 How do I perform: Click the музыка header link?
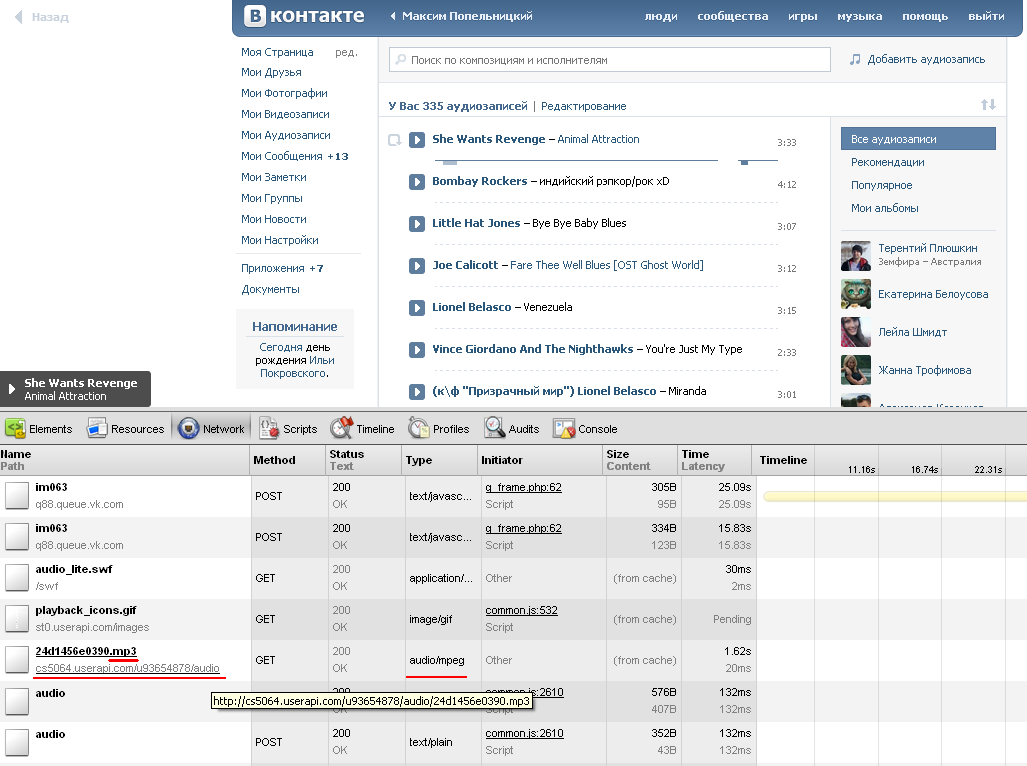click(859, 16)
